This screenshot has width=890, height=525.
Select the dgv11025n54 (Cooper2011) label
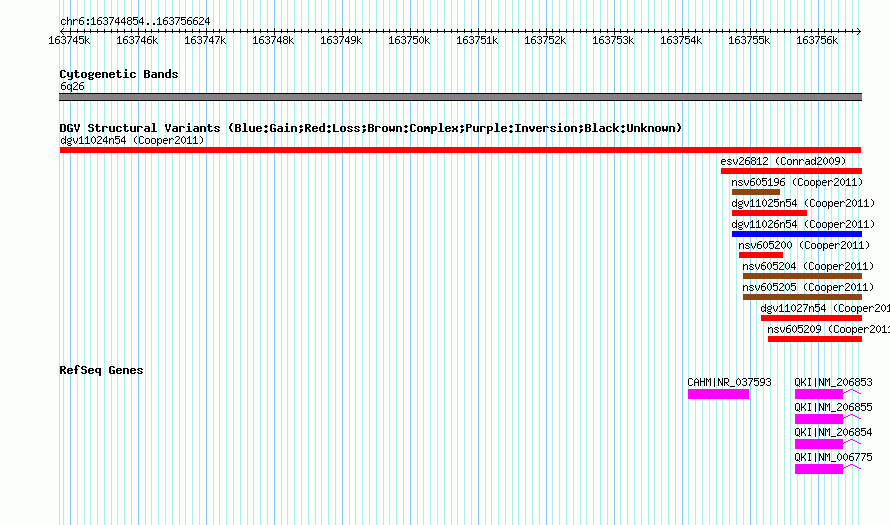(803, 203)
